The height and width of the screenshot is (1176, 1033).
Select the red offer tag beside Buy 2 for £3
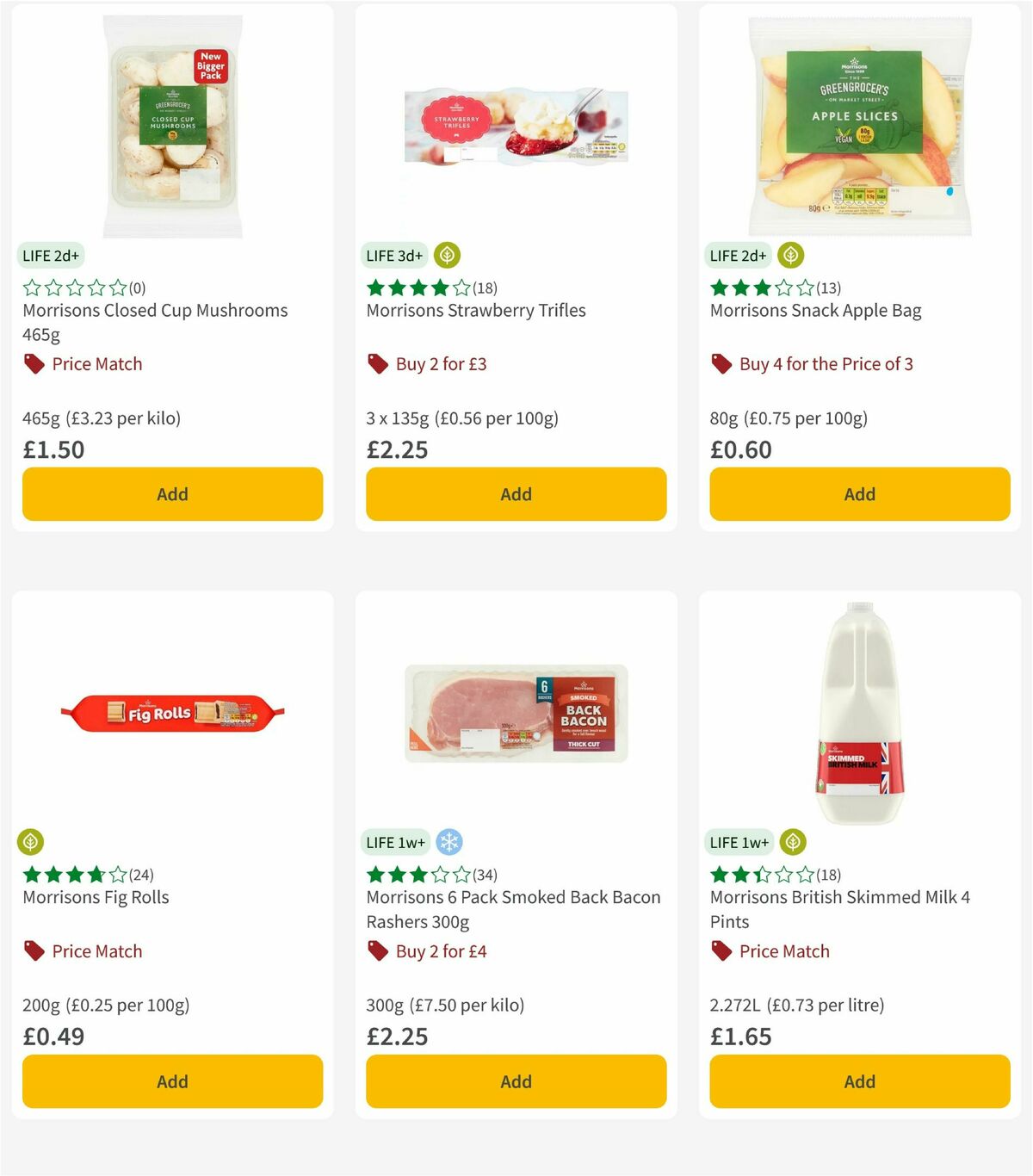pyautogui.click(x=376, y=363)
